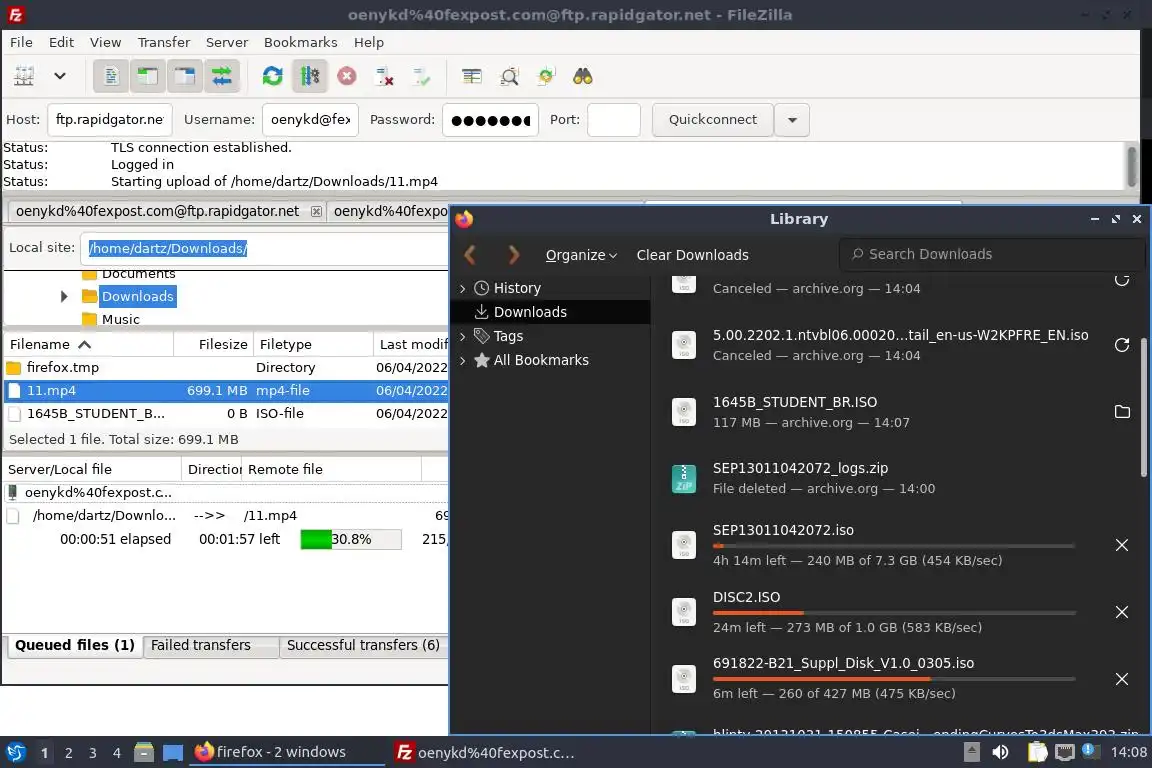Click the Search Downloads field
1152x768 pixels.
[x=992, y=254]
